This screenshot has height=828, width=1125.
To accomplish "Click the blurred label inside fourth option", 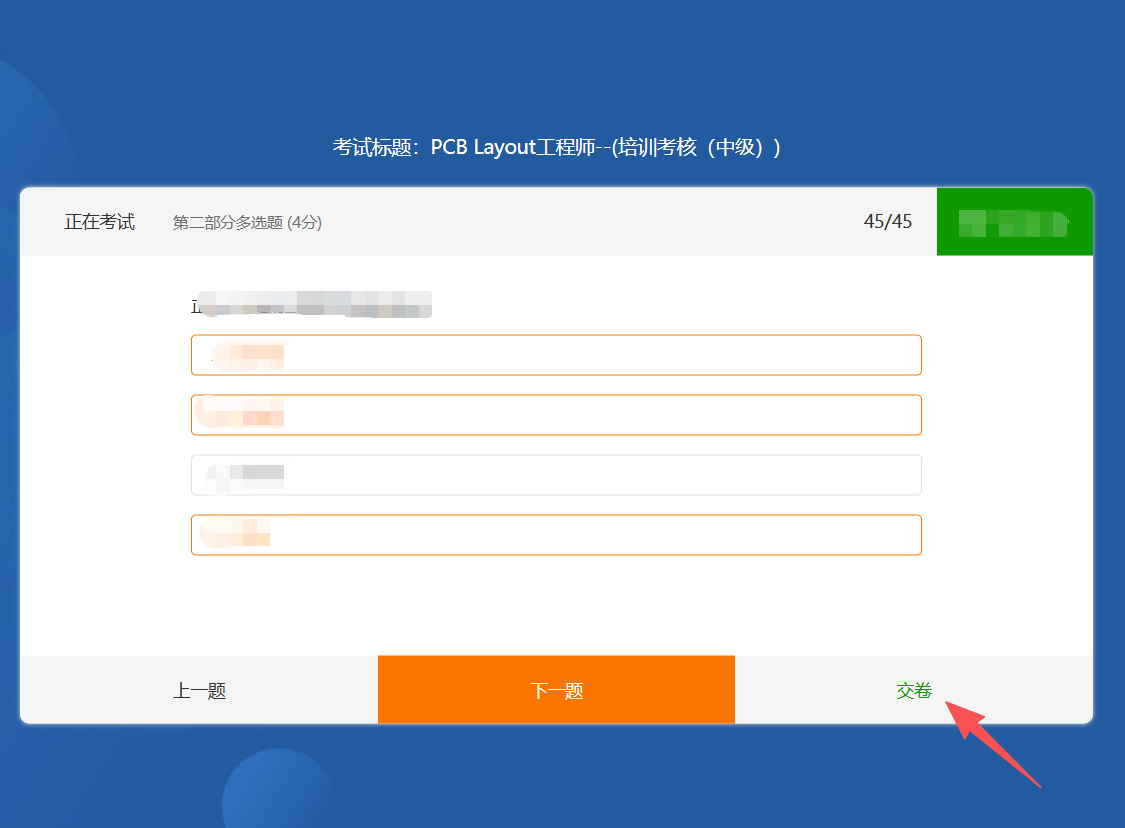I will point(236,533).
